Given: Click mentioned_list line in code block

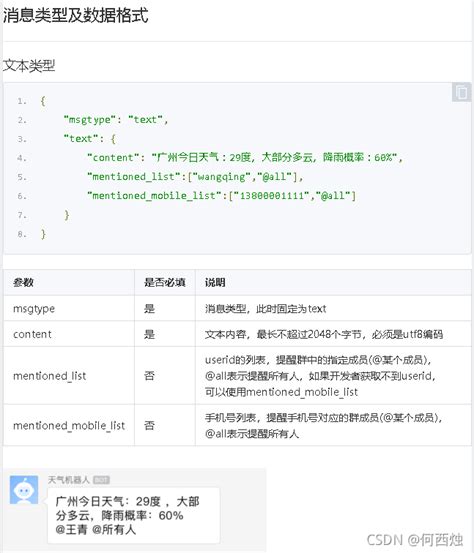Looking at the screenshot, I should tap(195, 176).
